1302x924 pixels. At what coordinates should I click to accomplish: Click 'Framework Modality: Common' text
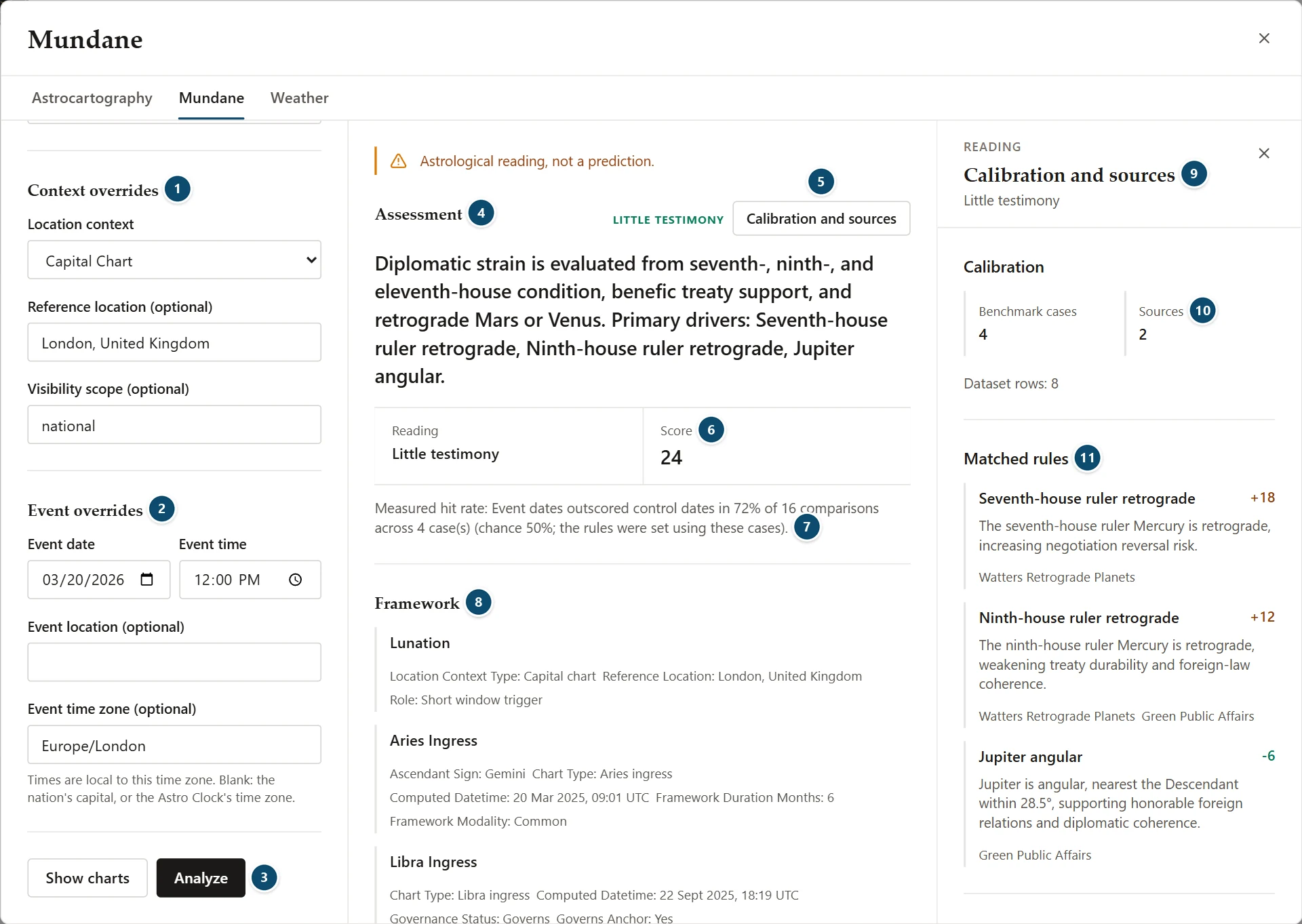coord(478,822)
